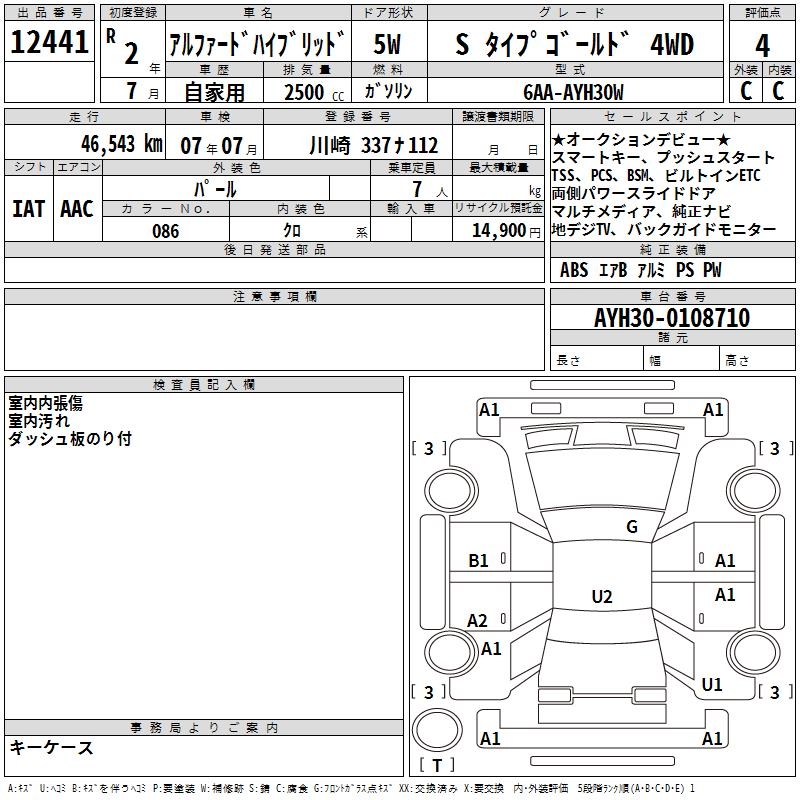Select the 初度登録 header
The image size is (800, 800).
(133, 13)
